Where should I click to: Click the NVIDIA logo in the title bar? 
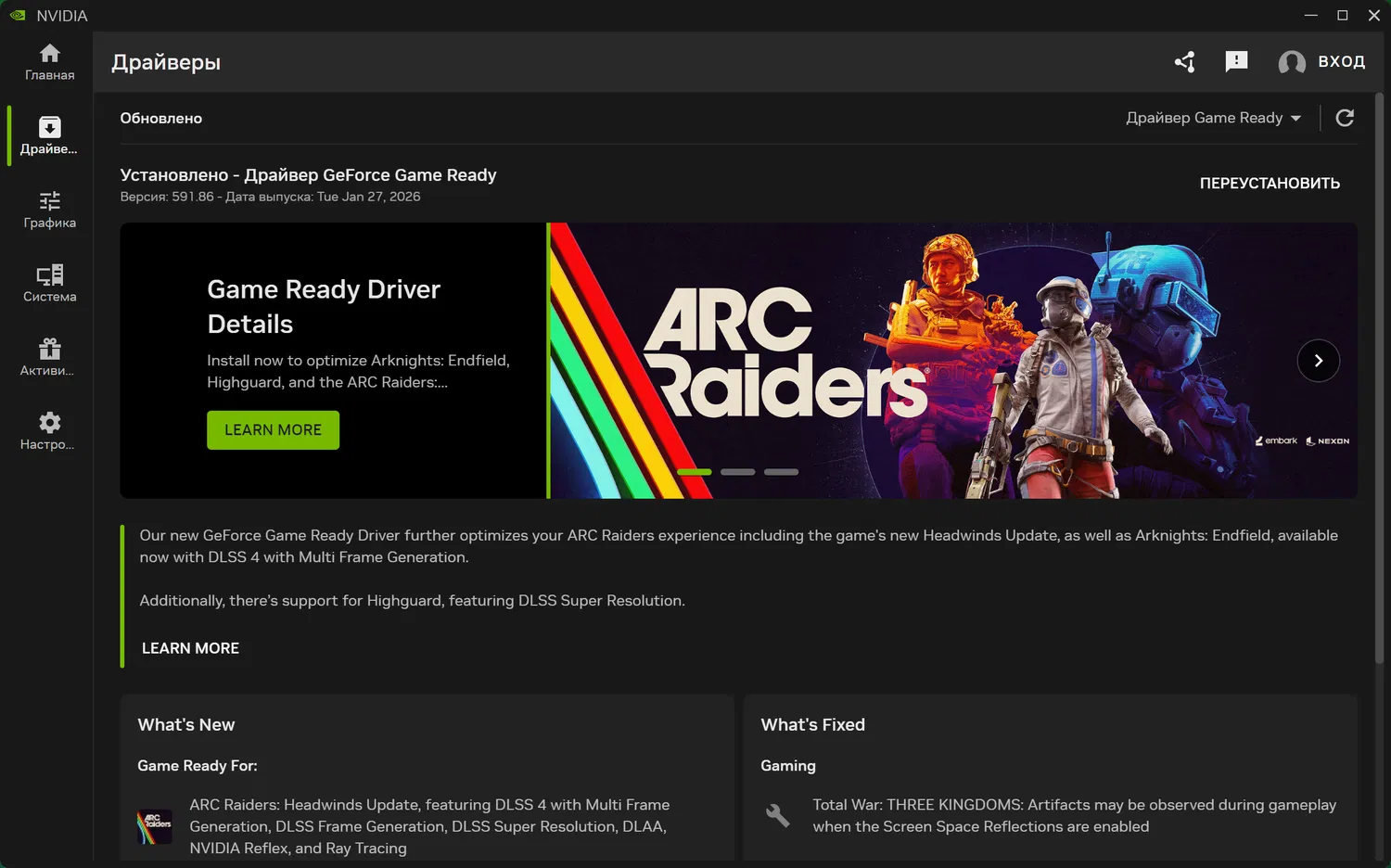pos(16,15)
